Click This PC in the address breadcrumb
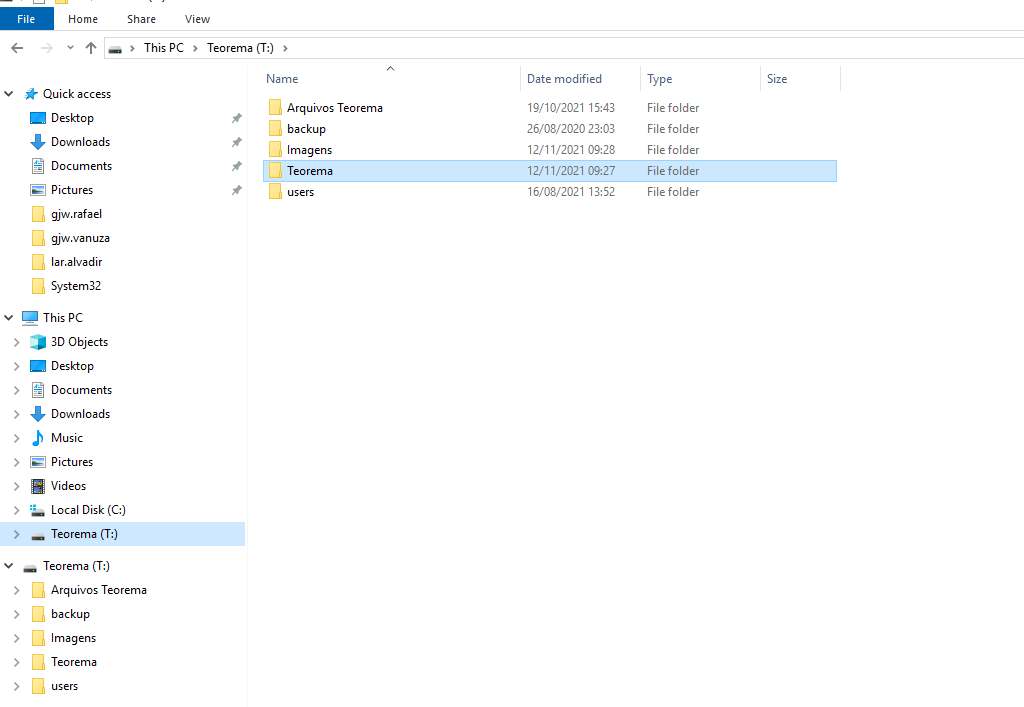Image resolution: width=1024 pixels, height=707 pixels. [x=164, y=48]
